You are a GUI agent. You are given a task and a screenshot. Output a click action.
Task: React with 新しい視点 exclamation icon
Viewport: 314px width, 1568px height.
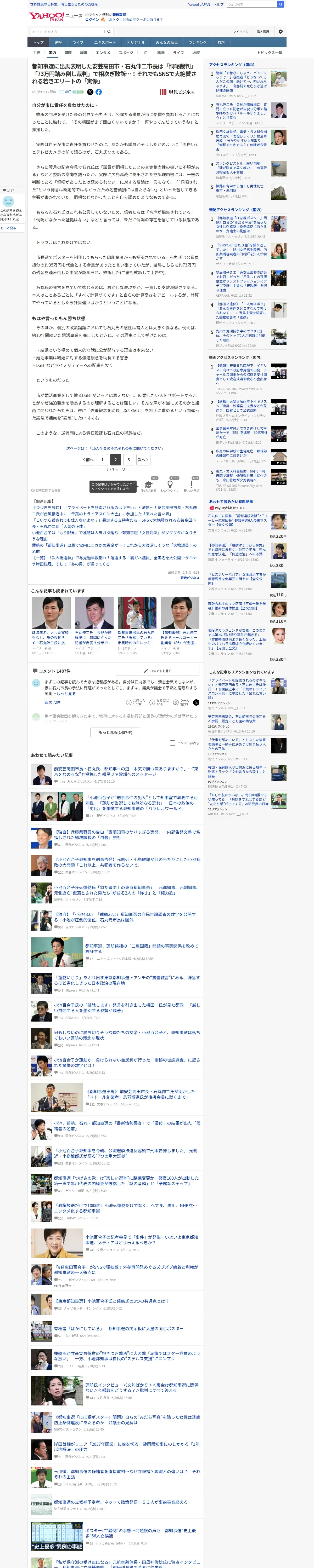(192, 484)
